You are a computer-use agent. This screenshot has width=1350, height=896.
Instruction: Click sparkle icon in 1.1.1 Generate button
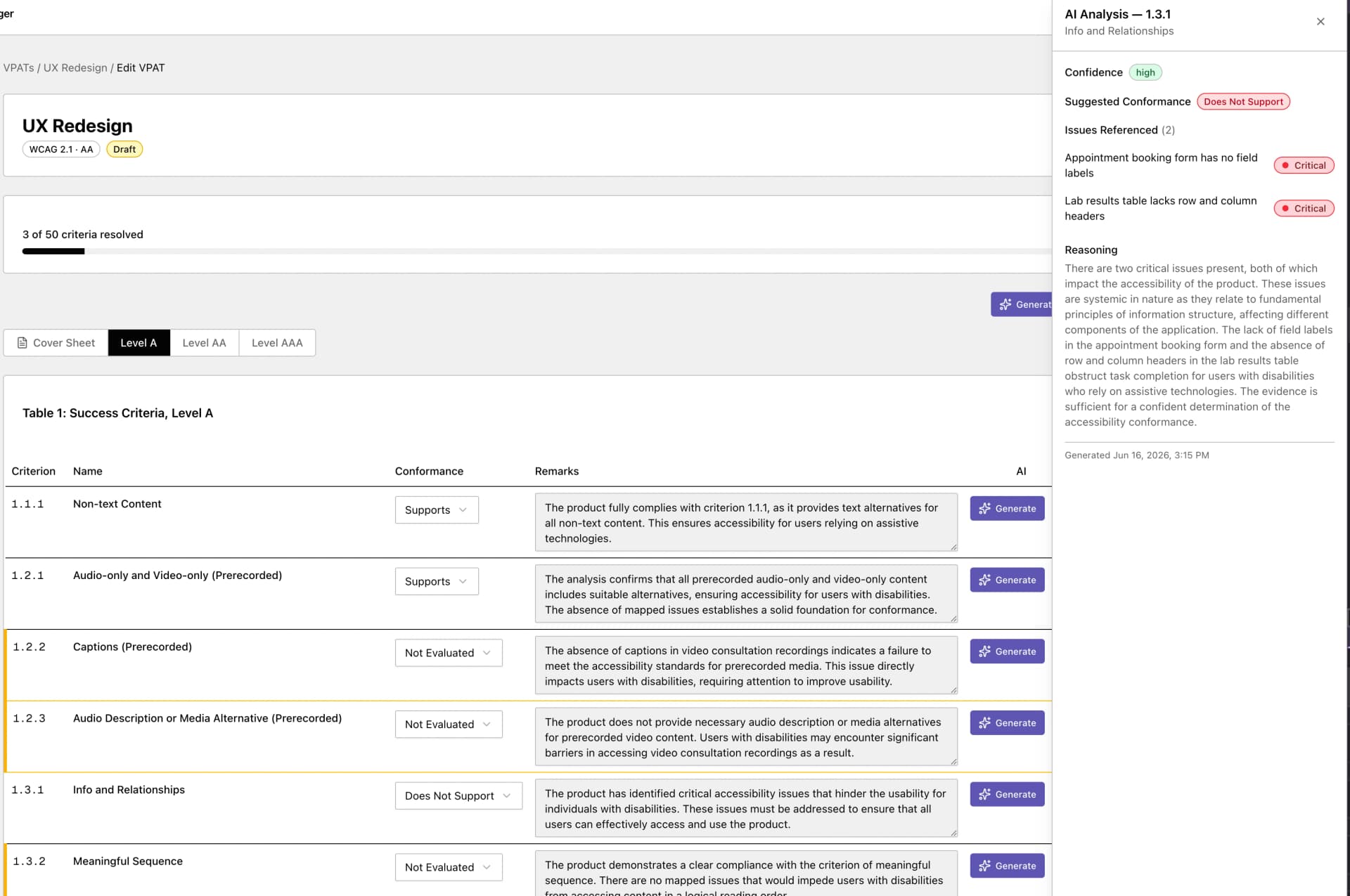click(984, 509)
